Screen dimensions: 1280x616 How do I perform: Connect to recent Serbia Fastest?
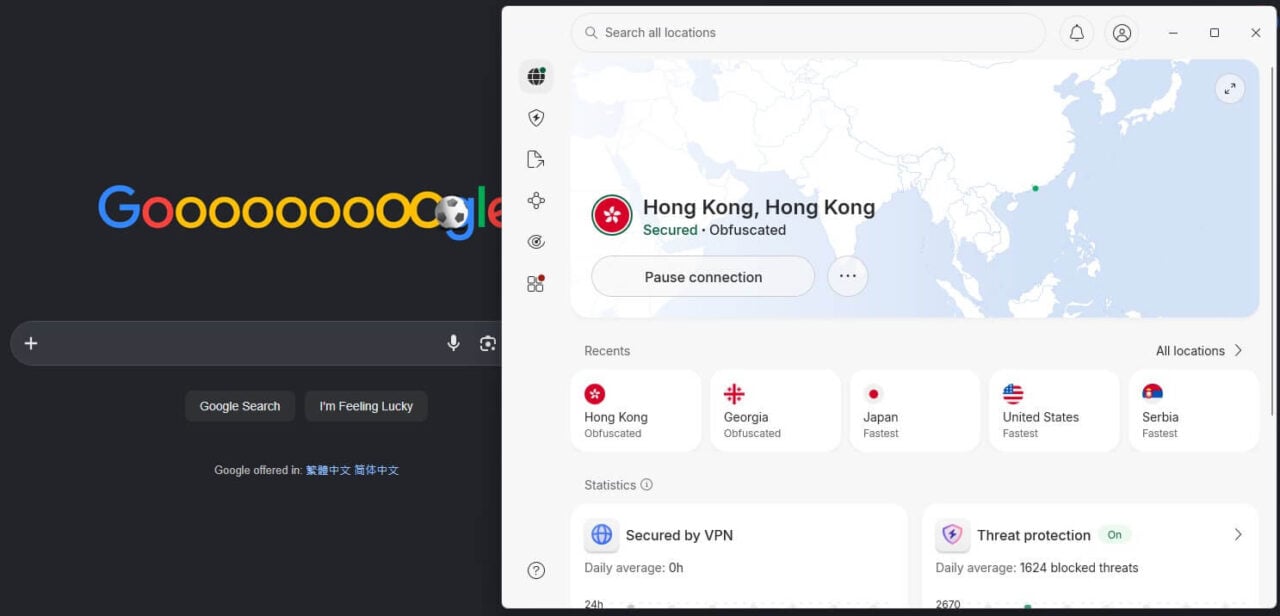1194,411
